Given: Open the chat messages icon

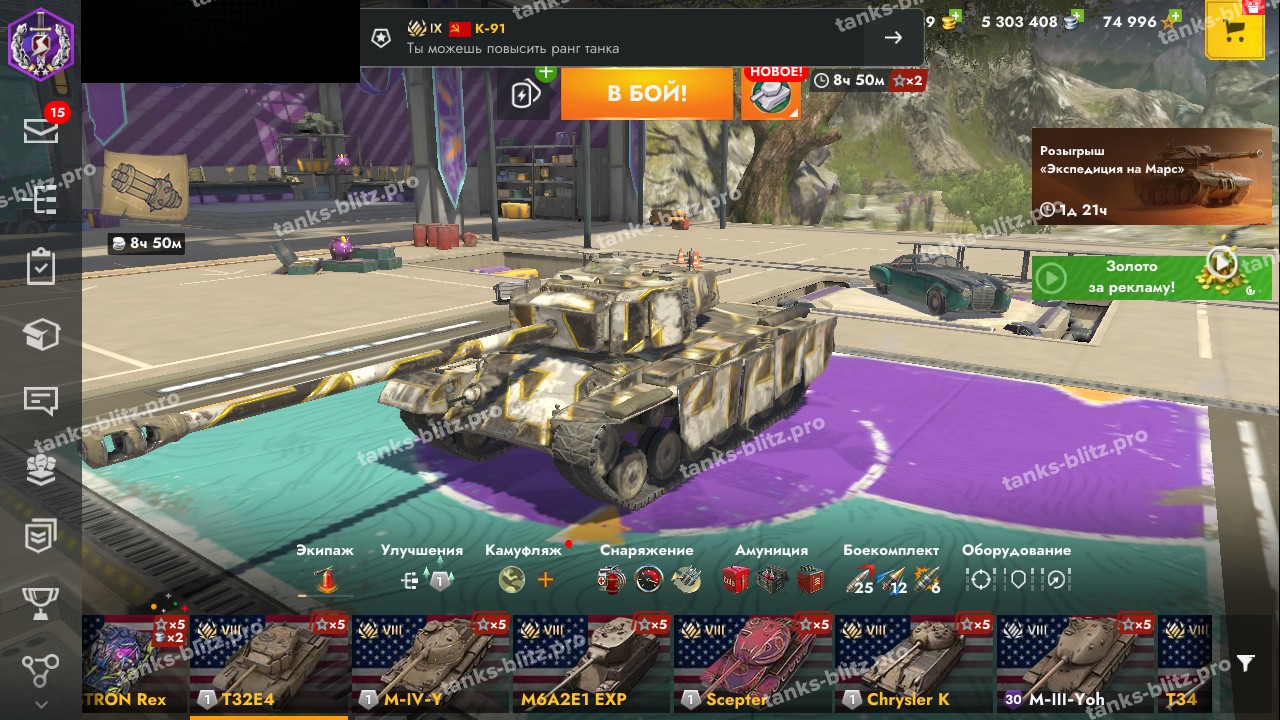Looking at the screenshot, I should tap(41, 401).
